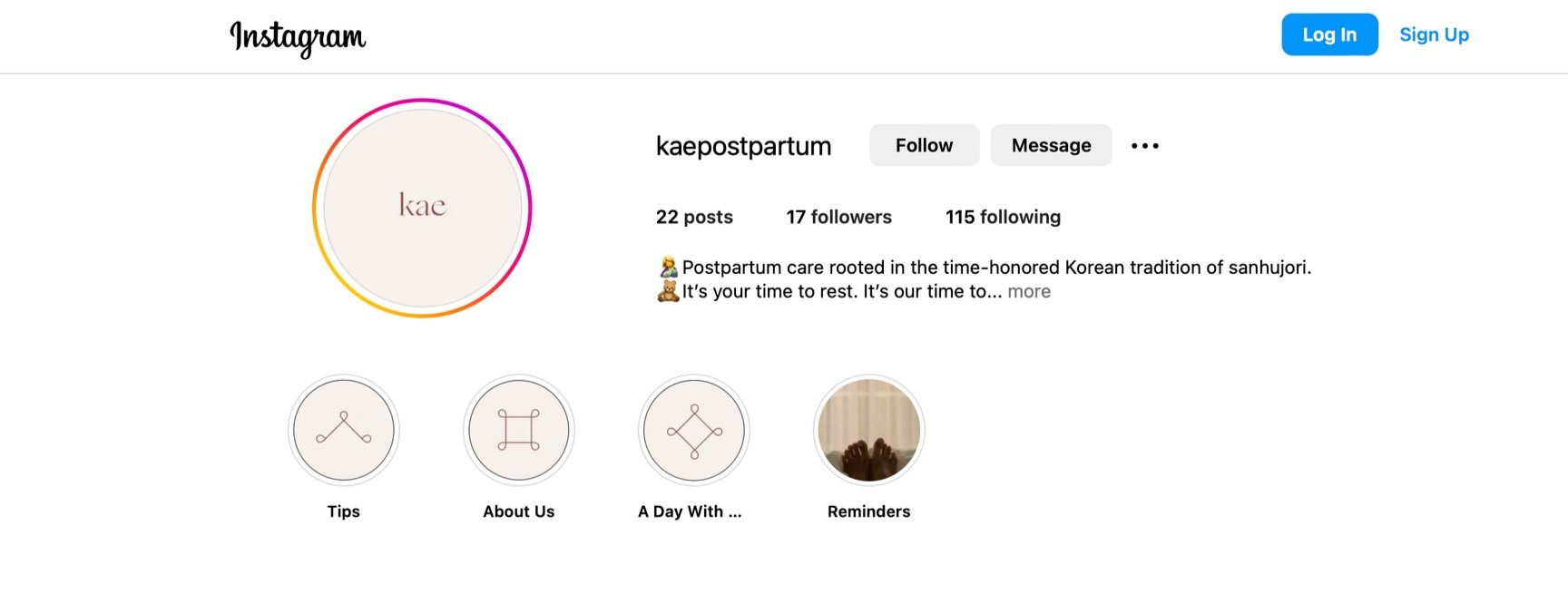View the 115 following list
The width and height of the screenshot is (1568, 594).
click(1003, 217)
